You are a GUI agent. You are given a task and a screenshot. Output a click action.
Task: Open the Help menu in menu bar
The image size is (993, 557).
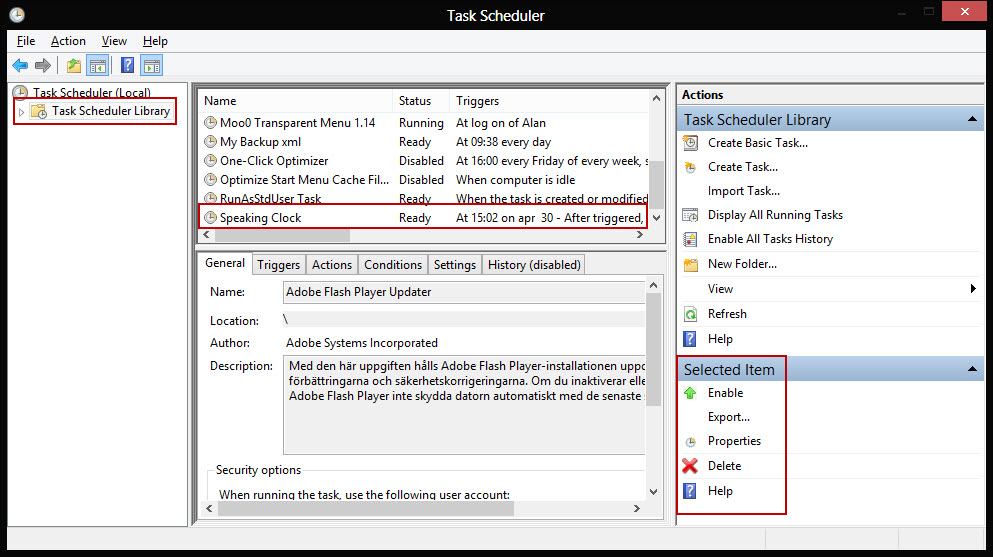click(x=155, y=41)
